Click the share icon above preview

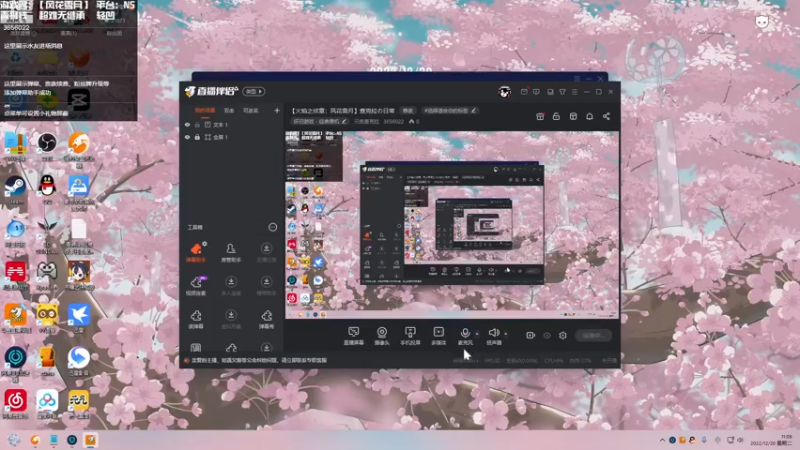(606, 116)
